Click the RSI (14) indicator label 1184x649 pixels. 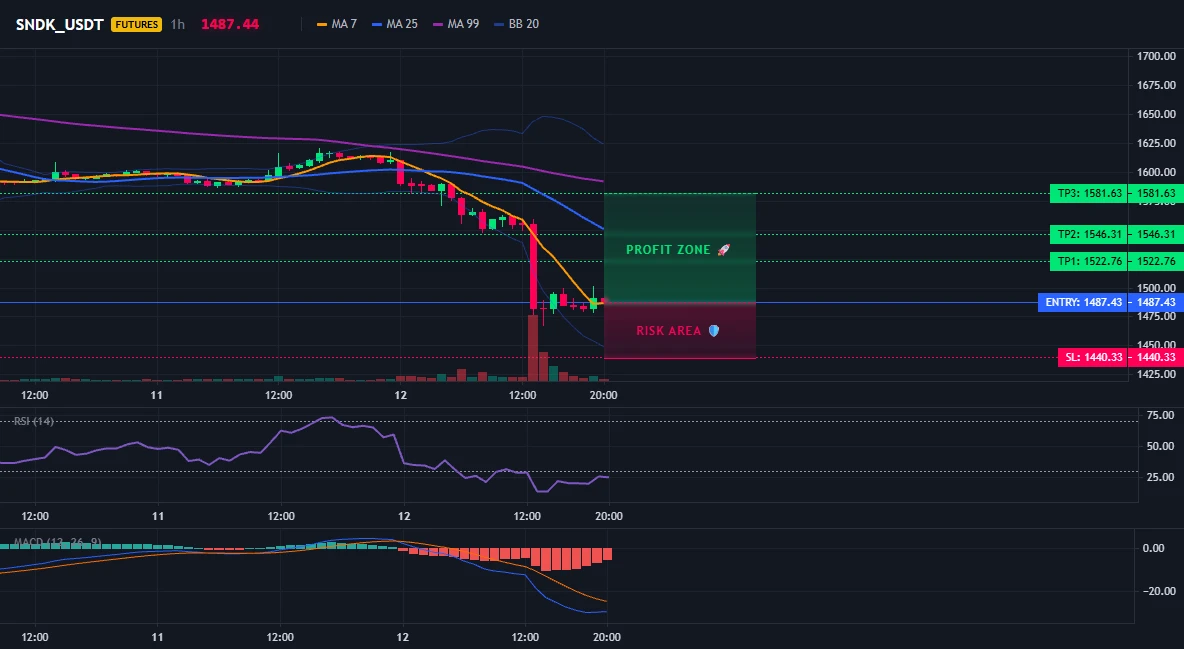(x=33, y=421)
